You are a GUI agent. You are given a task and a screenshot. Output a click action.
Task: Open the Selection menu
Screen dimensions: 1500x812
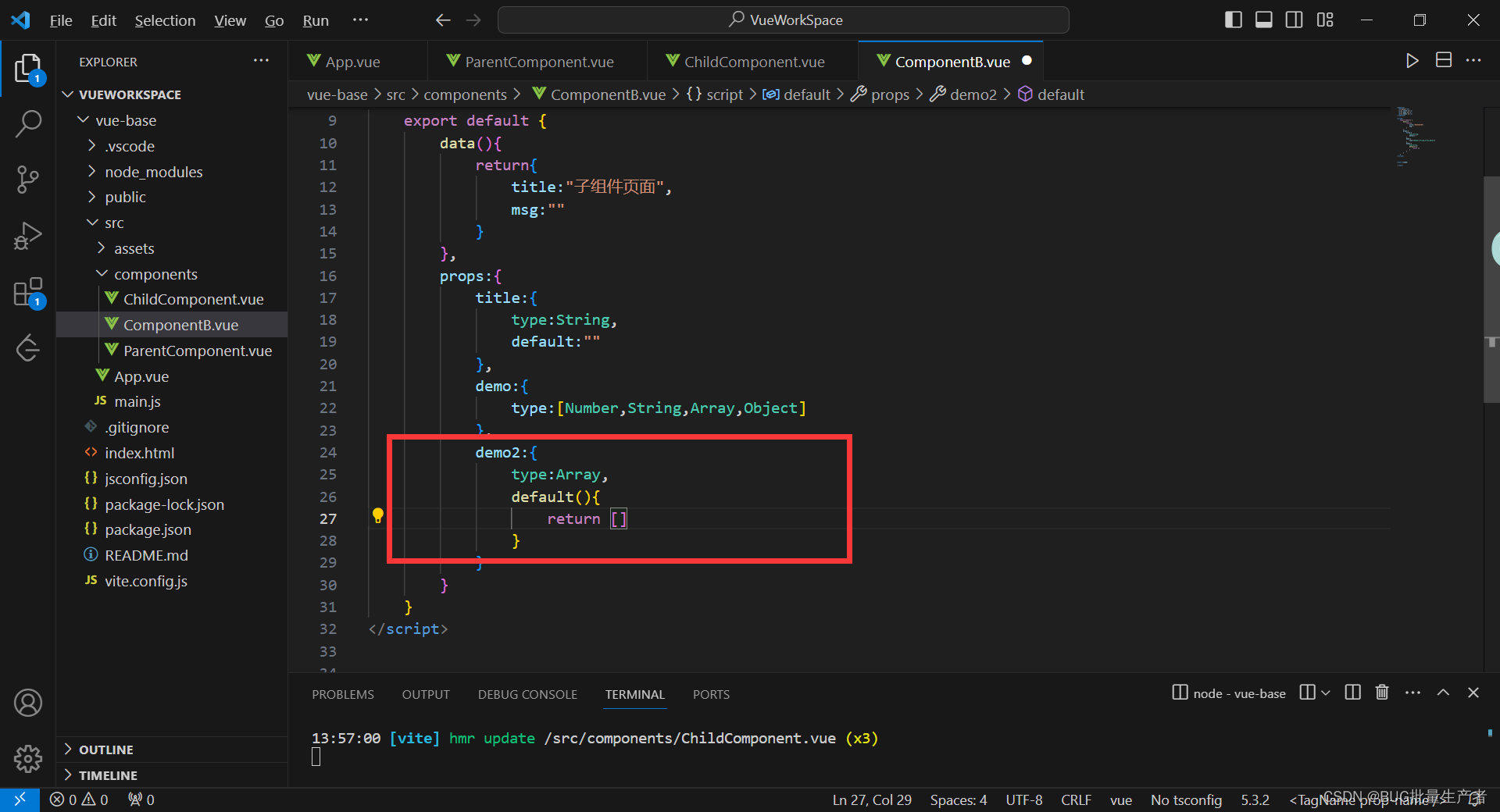click(165, 20)
